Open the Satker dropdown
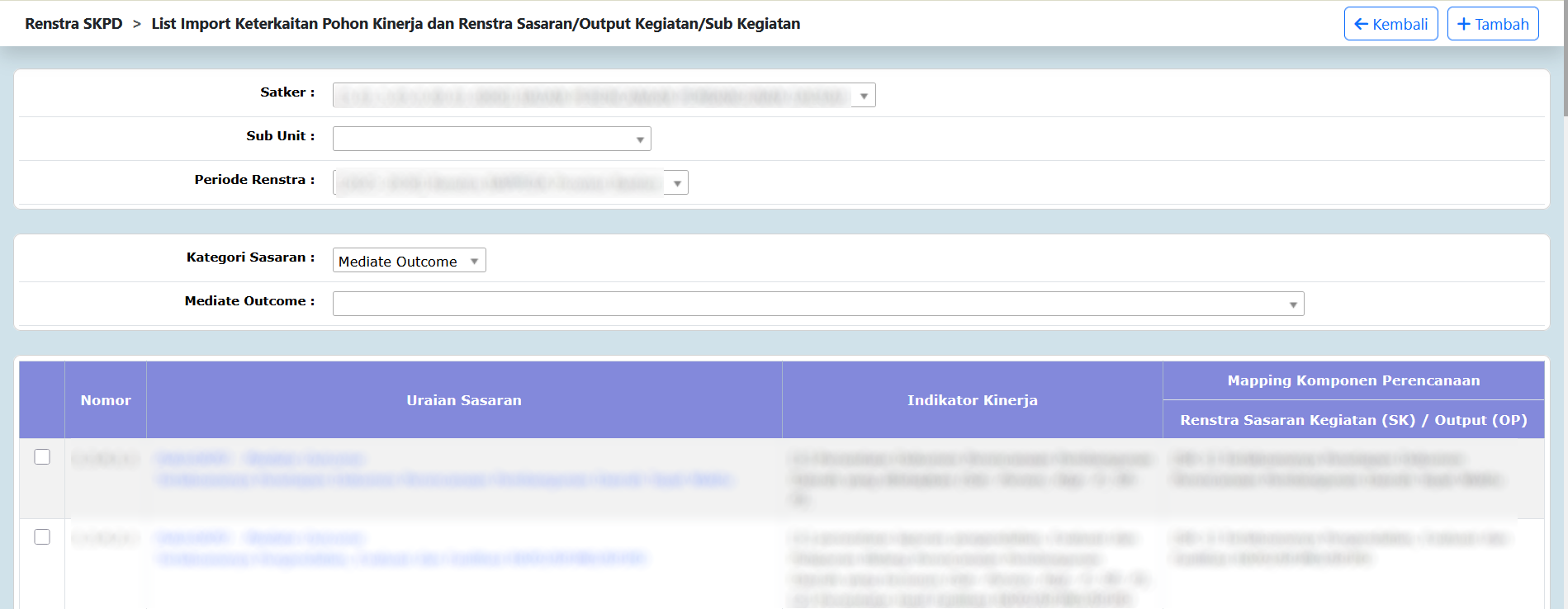Viewport: 1568px width, 609px height. (604, 96)
